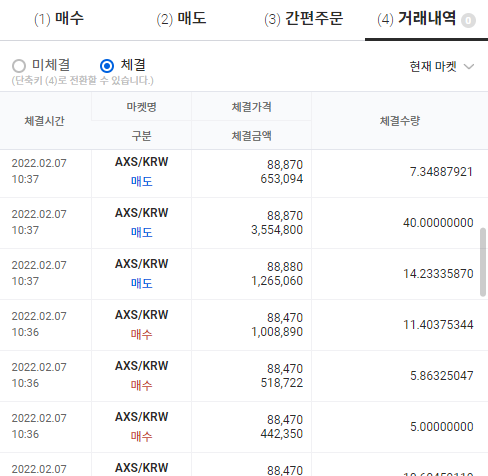Open the 간편주문 tab
Screen dimensions: 488x476
pyautogui.click(x=303, y=18)
